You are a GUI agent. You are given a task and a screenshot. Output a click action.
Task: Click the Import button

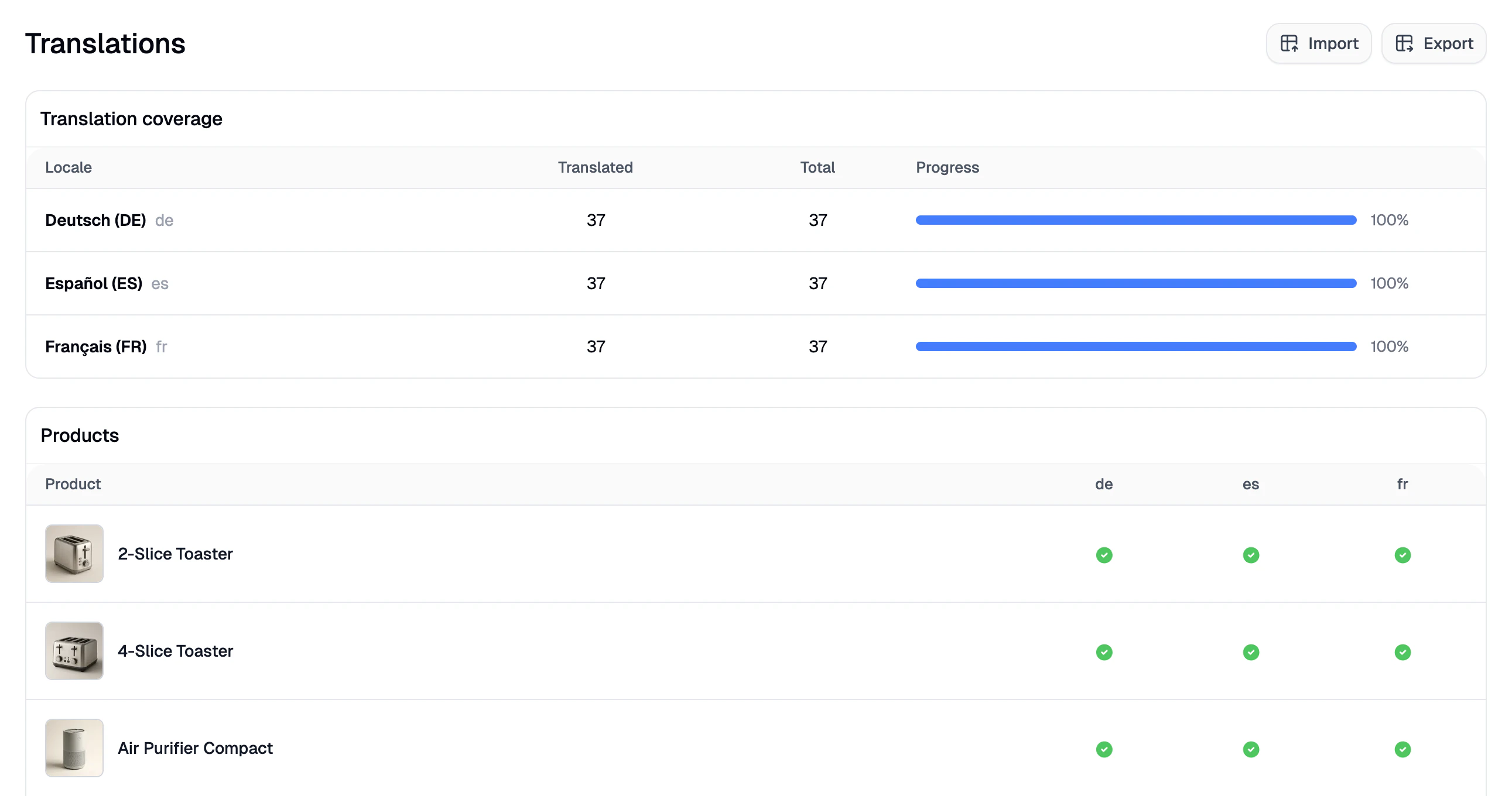1318,43
